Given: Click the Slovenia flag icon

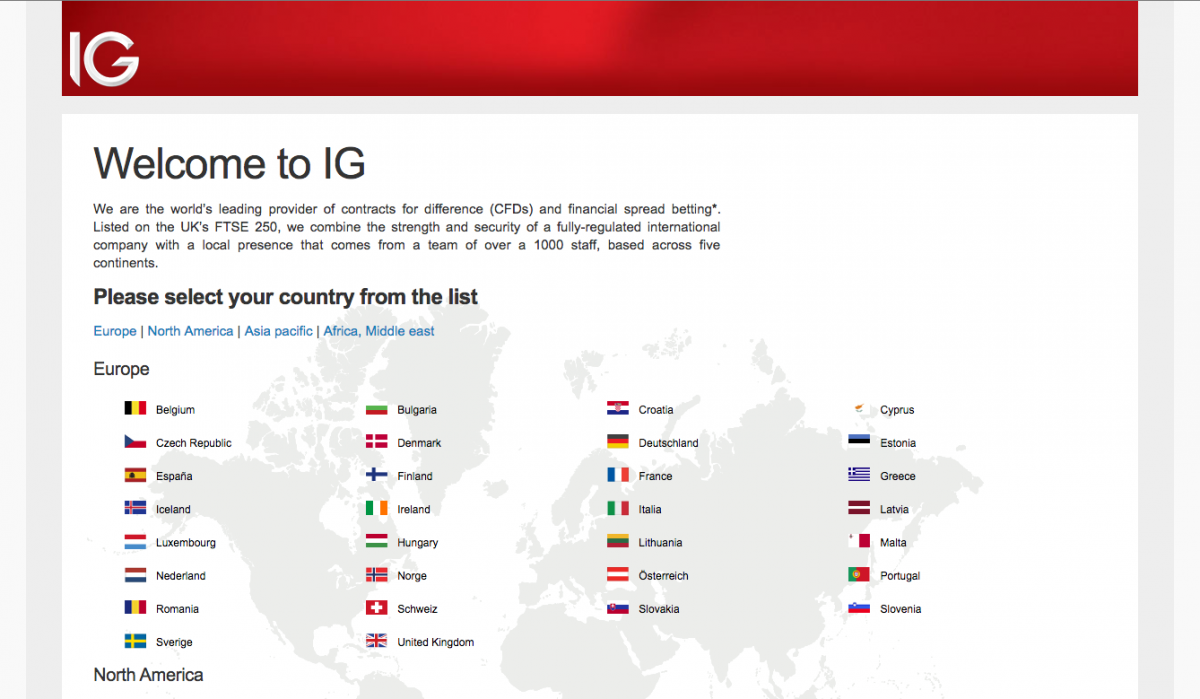Looking at the screenshot, I should [860, 607].
